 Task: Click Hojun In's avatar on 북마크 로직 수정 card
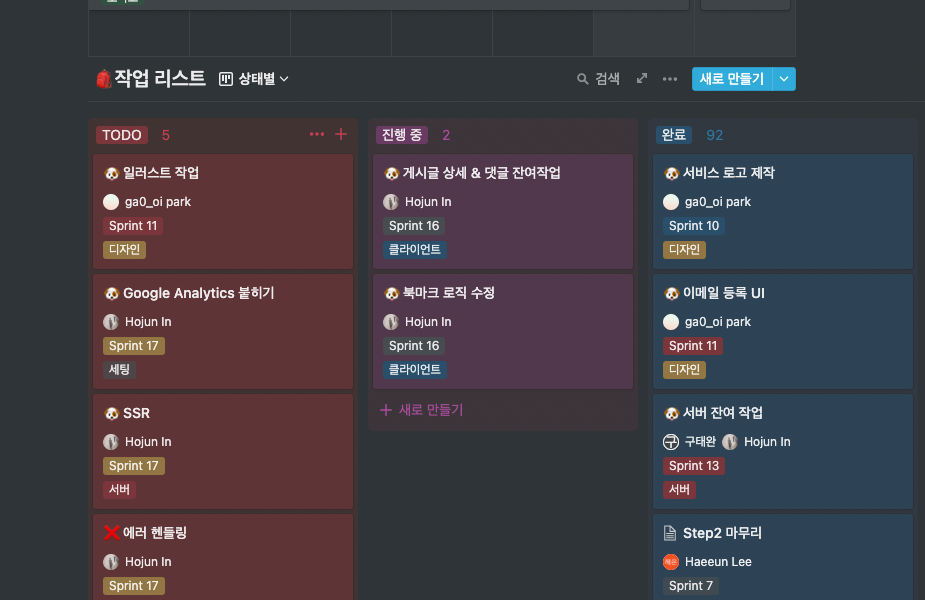[x=389, y=321]
